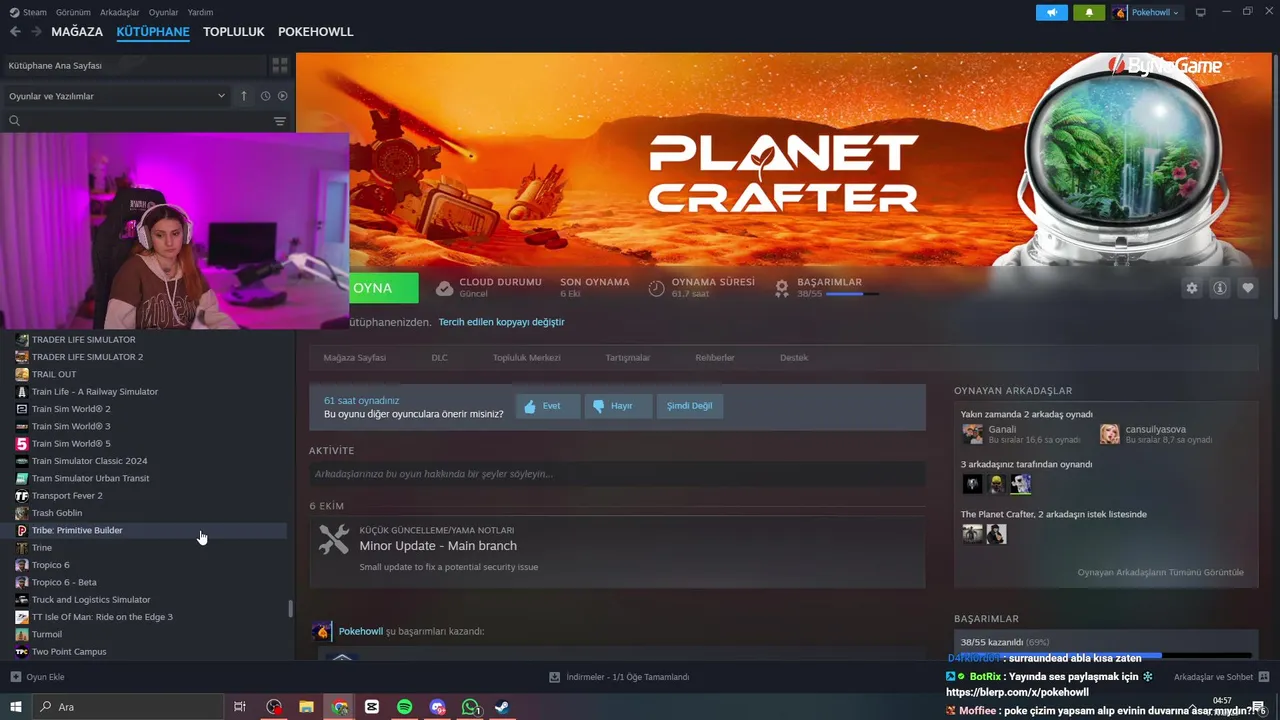Focus the library search field
1280x720 pixels.
pyautogui.click(x=135, y=121)
